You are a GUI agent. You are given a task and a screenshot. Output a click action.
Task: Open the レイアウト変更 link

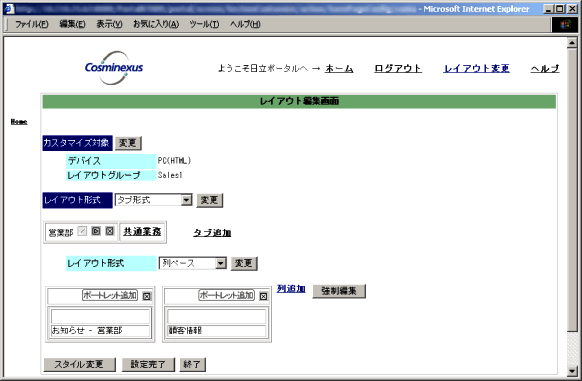pyautogui.click(x=477, y=68)
